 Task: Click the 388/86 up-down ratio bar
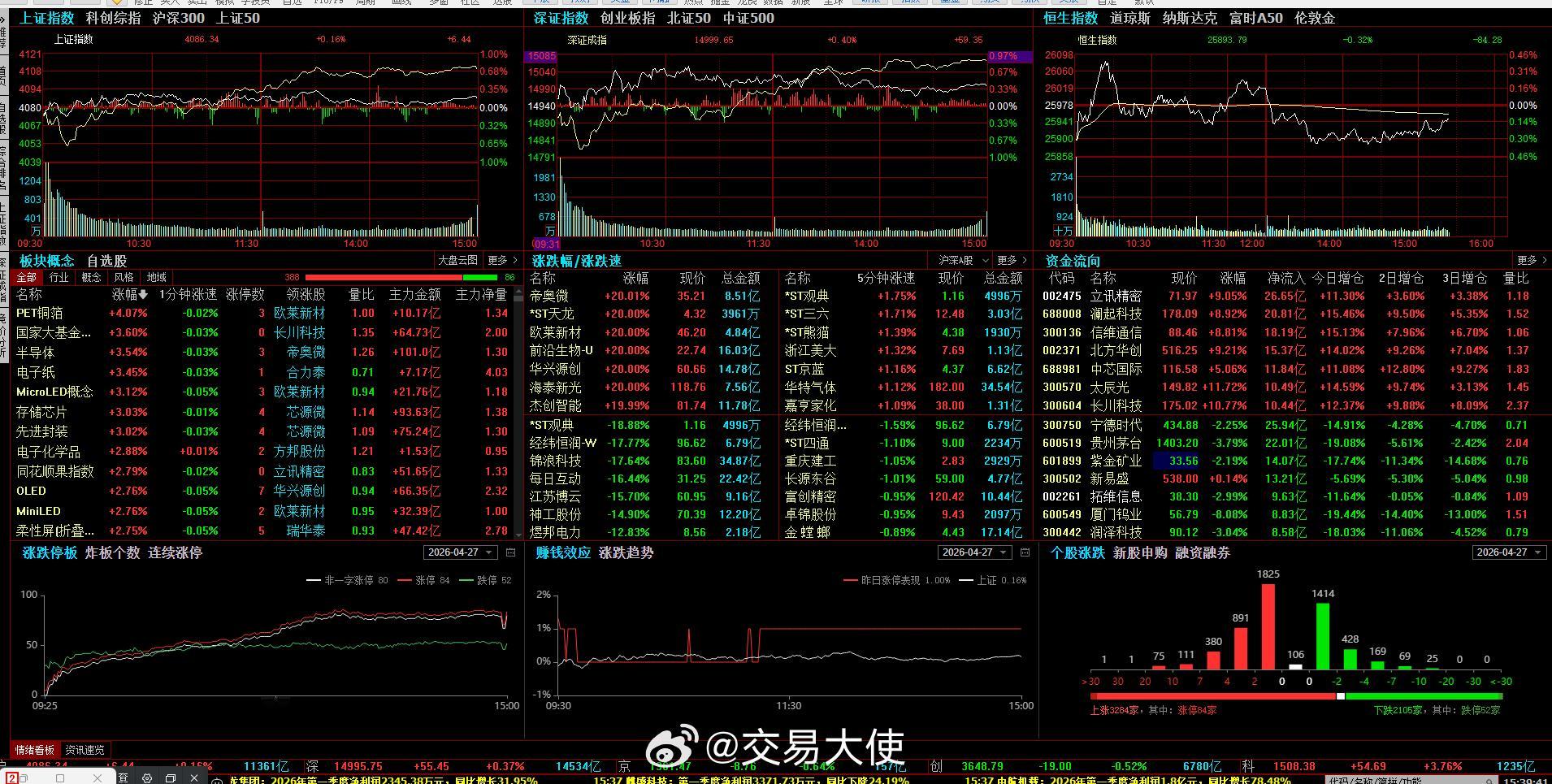[402, 277]
